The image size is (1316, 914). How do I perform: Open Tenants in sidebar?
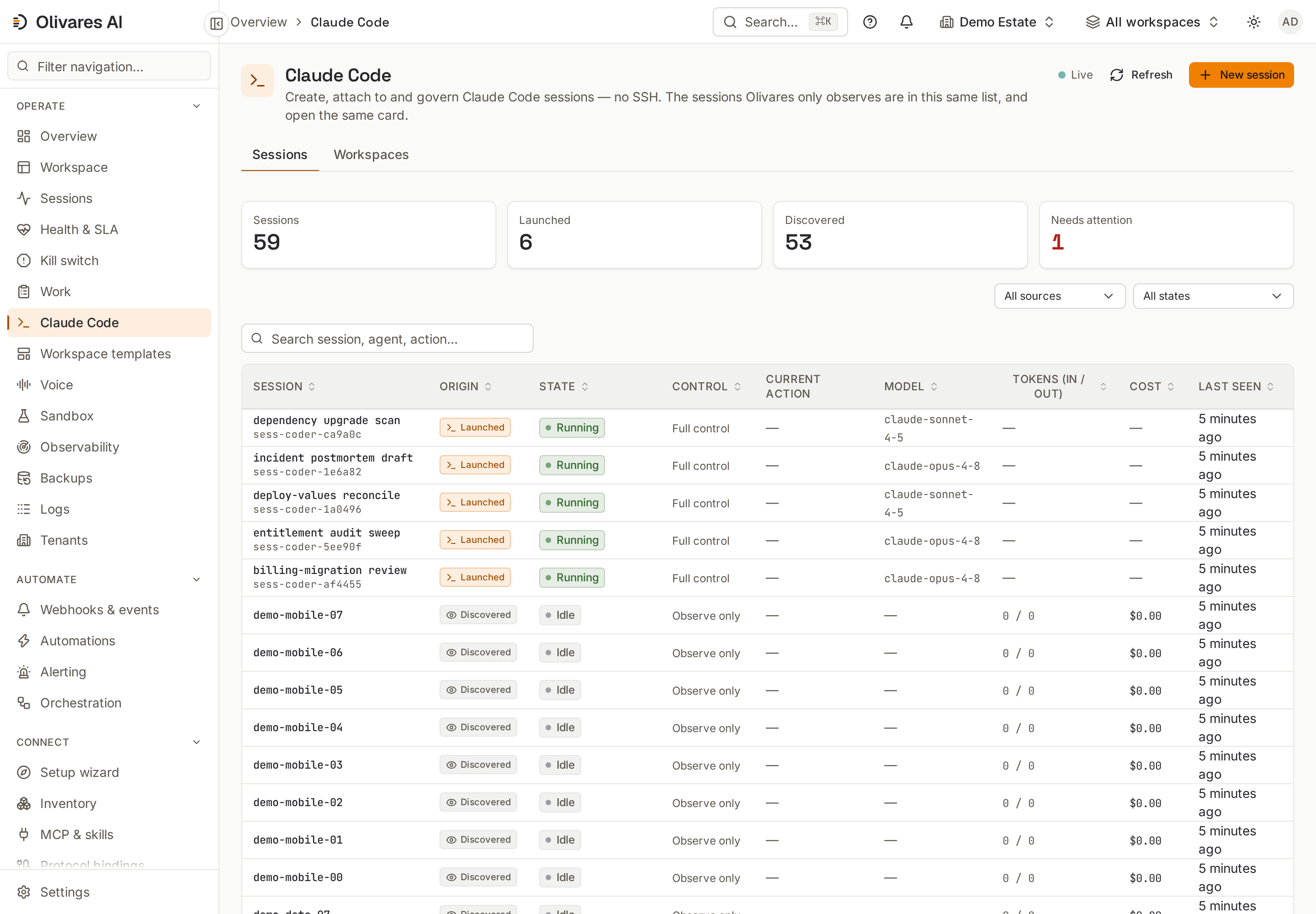109,540
